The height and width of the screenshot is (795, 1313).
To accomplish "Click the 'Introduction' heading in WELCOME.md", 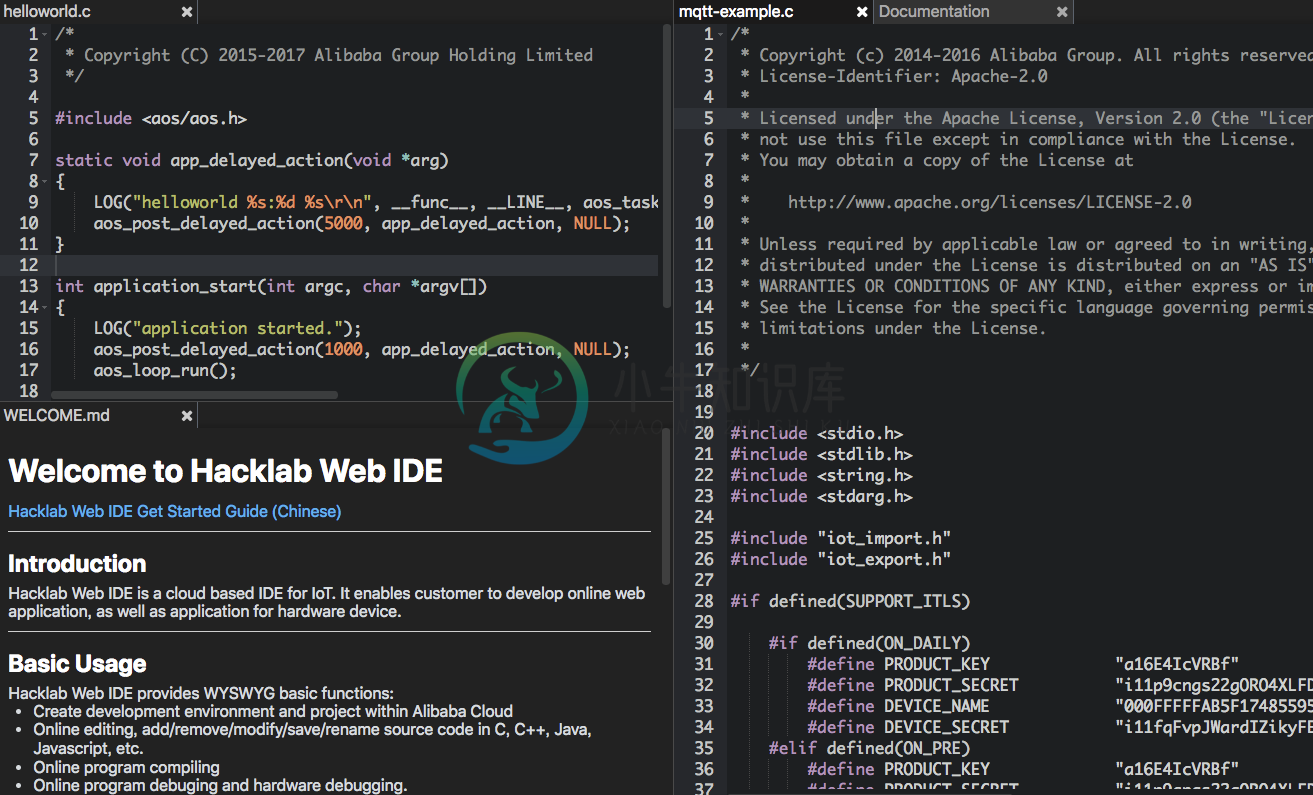I will pos(77,563).
